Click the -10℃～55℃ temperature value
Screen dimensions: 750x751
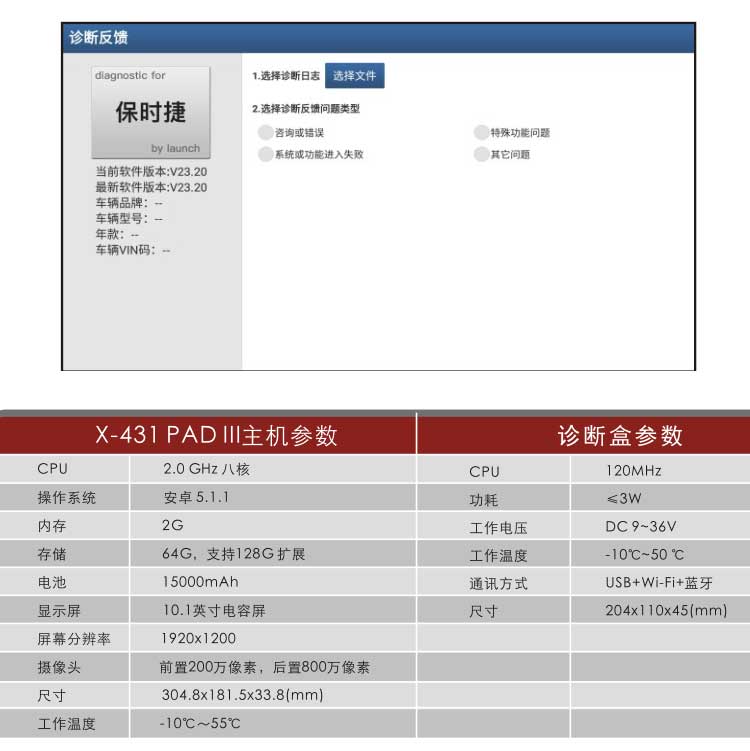point(200,723)
